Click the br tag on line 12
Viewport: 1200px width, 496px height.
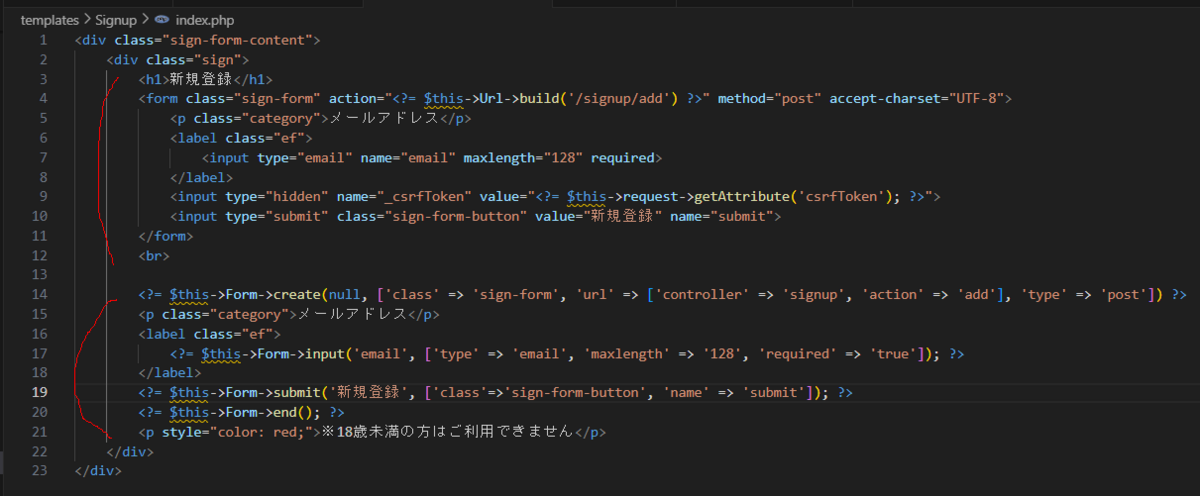click(x=154, y=255)
